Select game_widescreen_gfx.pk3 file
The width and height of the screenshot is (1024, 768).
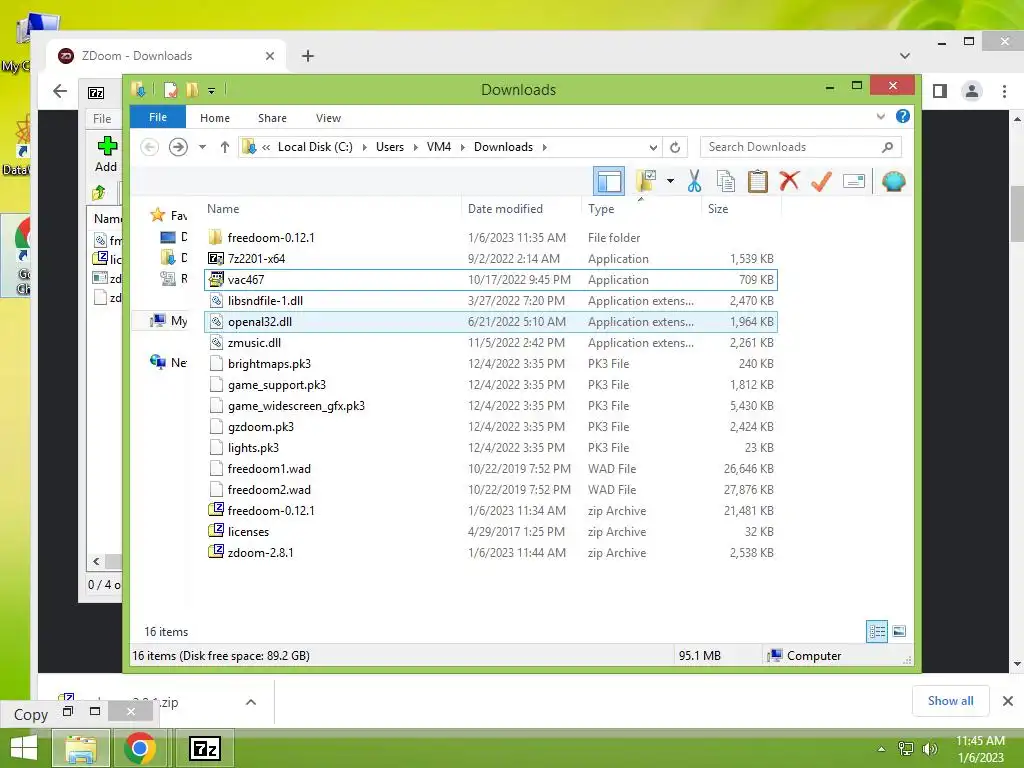(490, 406)
